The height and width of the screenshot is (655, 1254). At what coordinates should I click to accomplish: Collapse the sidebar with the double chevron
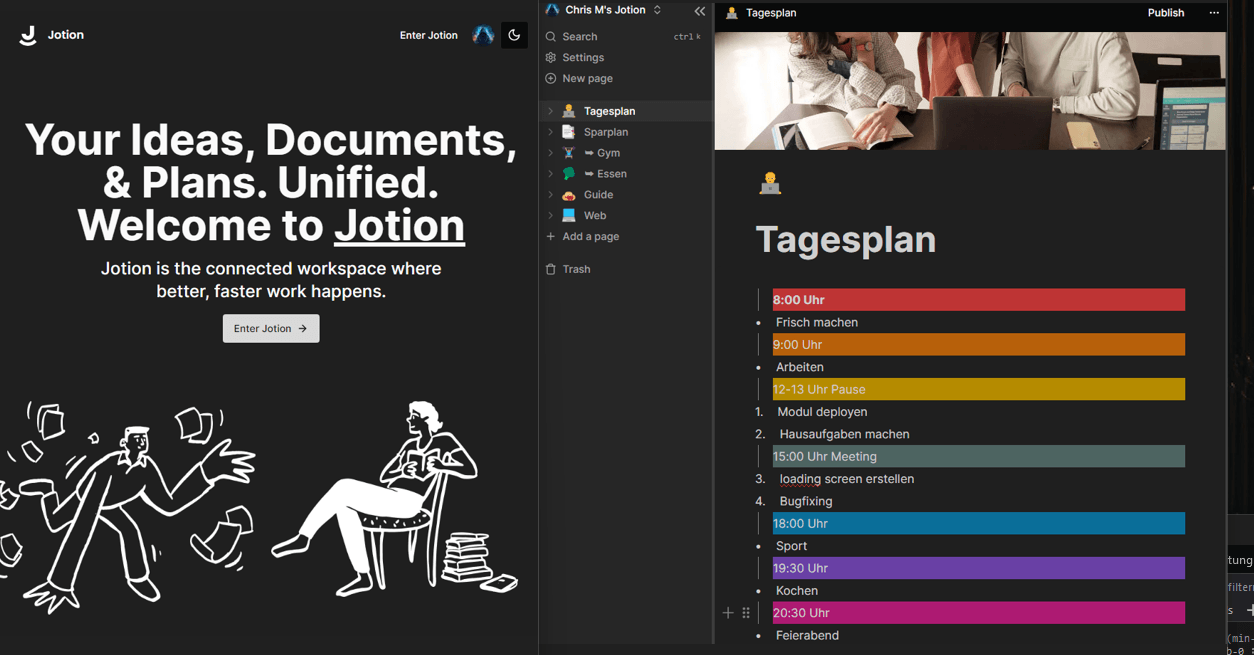click(700, 11)
